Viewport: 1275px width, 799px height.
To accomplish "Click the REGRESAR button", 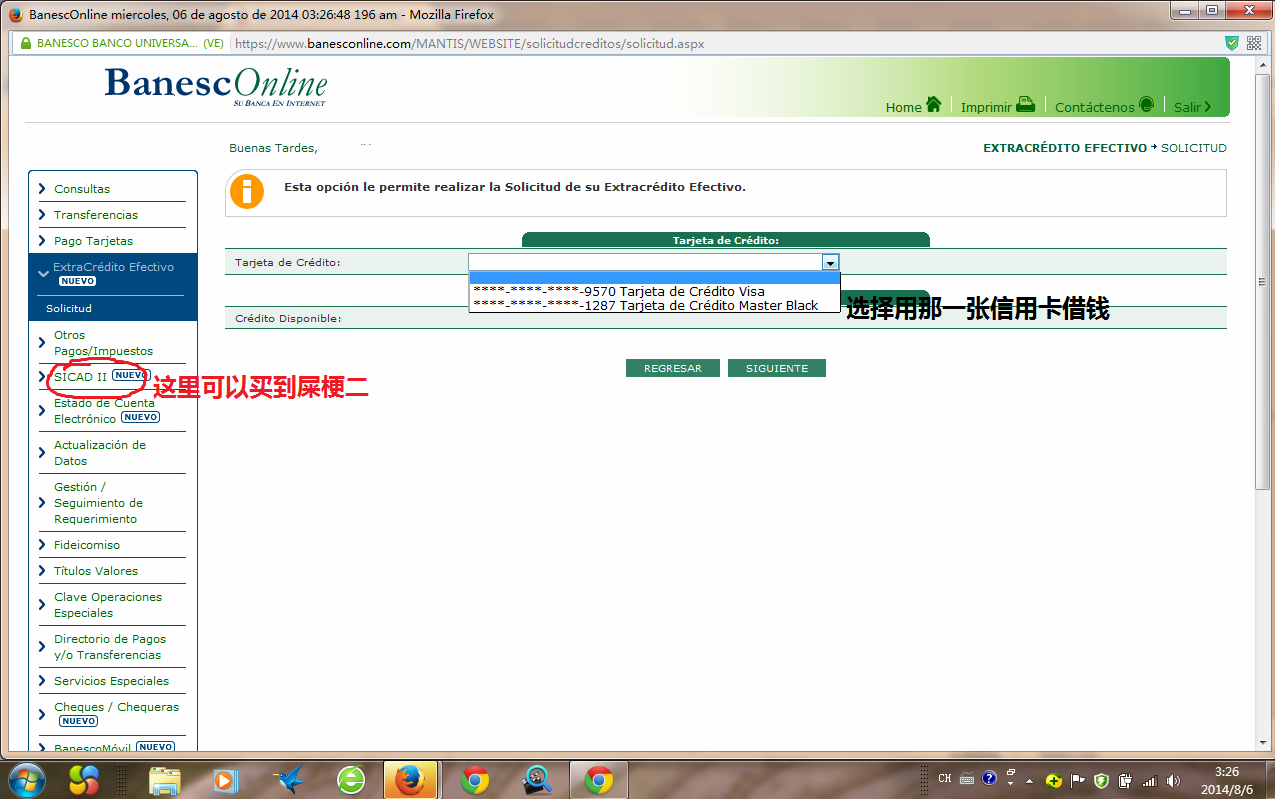I will 673,368.
